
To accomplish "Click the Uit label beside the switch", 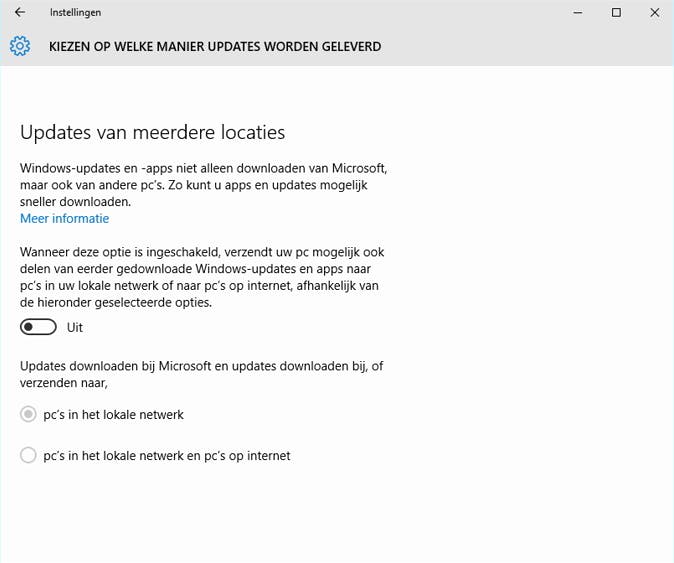I will pyautogui.click(x=75, y=327).
